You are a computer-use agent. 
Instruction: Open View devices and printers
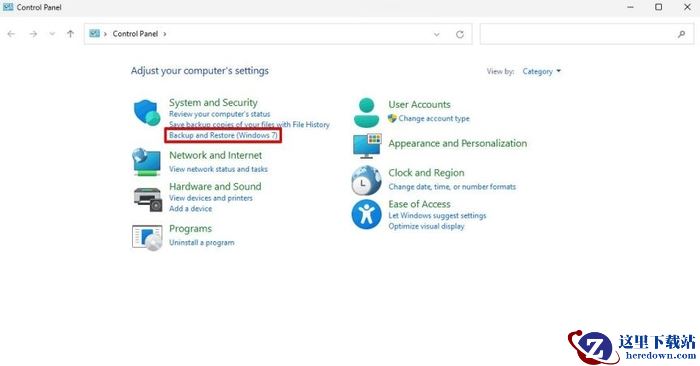pyautogui.click(x=211, y=198)
